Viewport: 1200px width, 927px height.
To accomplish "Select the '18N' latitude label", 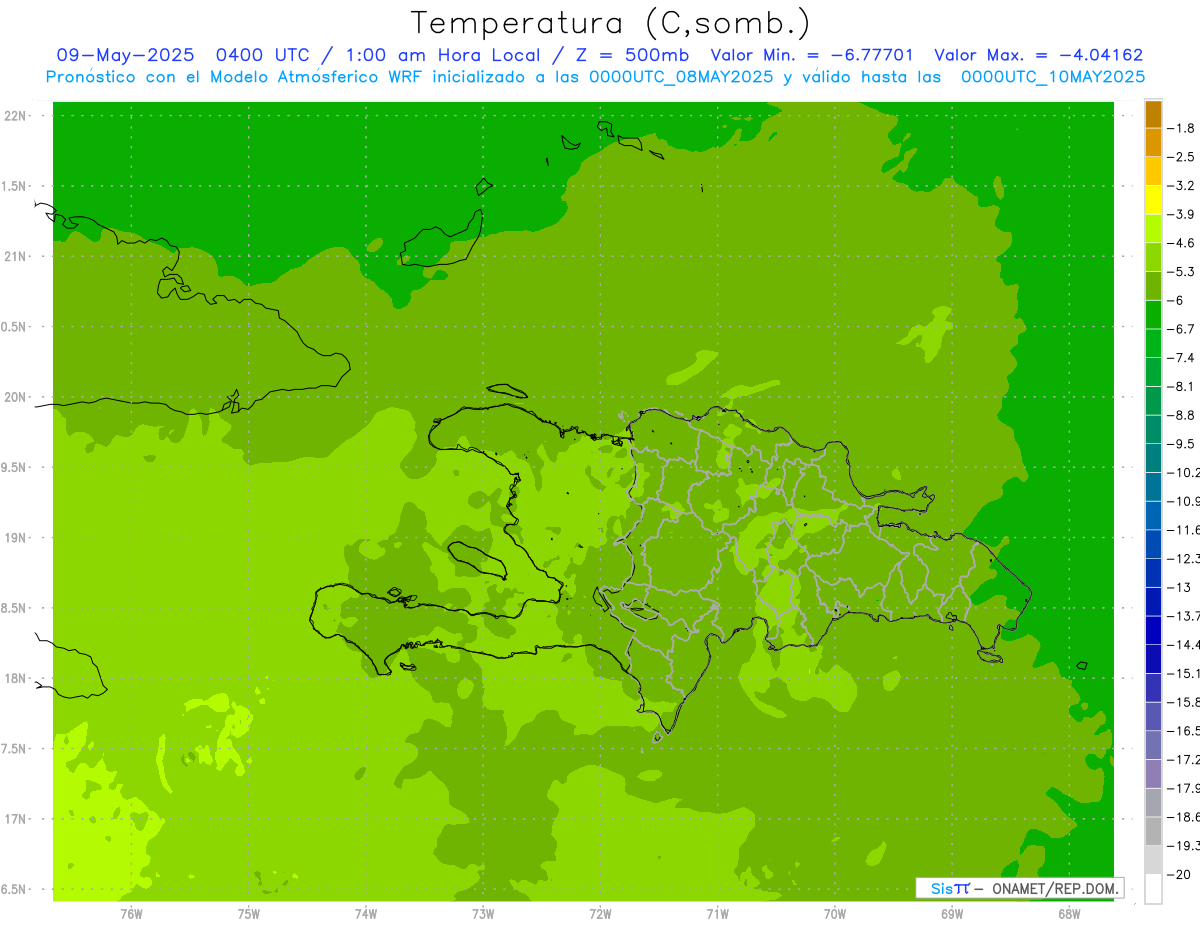I will coord(15,678).
